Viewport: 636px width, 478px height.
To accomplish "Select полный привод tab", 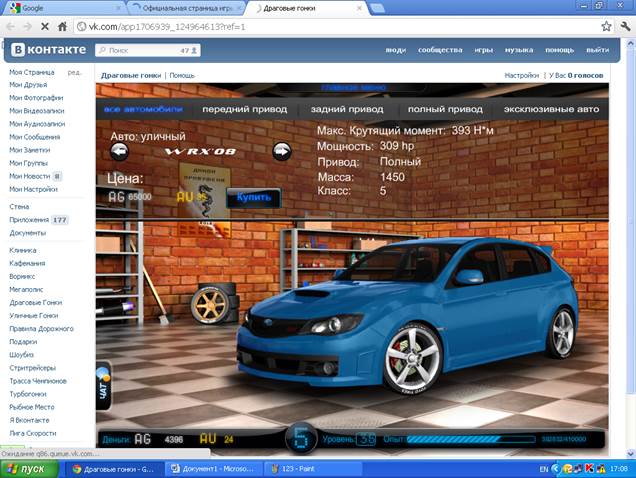I will pyautogui.click(x=445, y=109).
